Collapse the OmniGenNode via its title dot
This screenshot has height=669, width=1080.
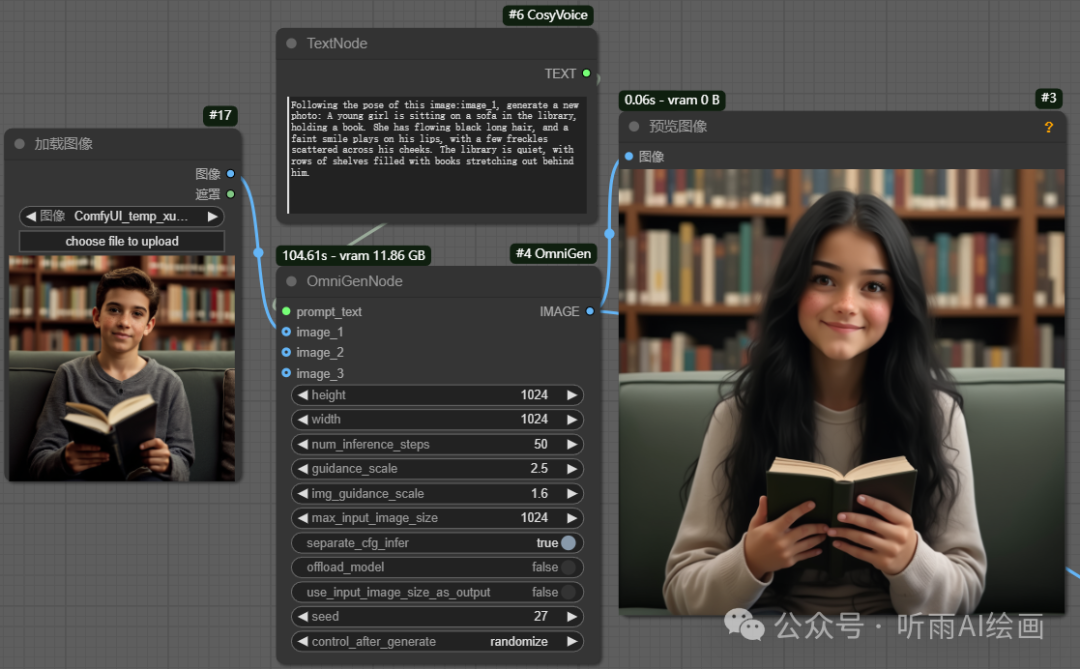(291, 281)
